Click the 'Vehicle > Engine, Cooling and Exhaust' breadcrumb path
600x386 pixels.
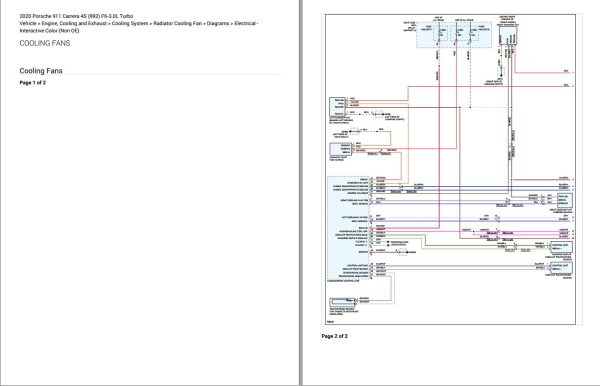pos(139,27)
